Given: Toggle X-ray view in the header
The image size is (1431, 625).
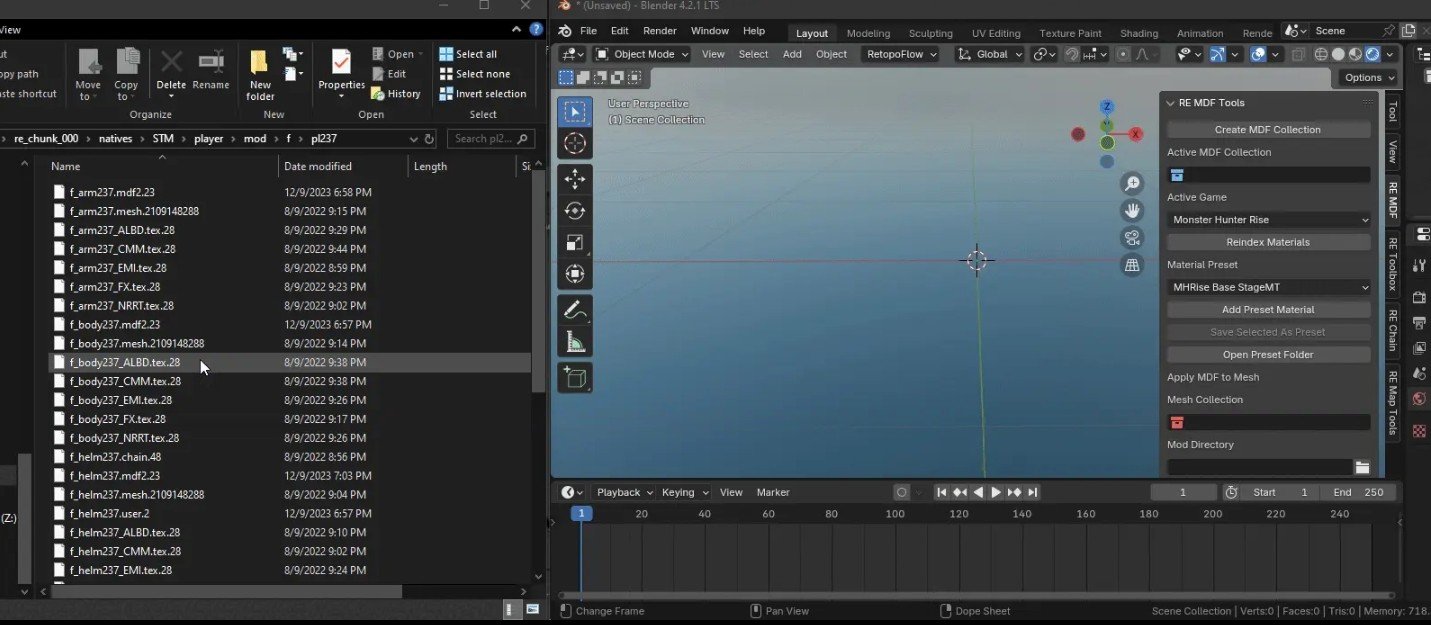Looking at the screenshot, I should tap(1299, 54).
